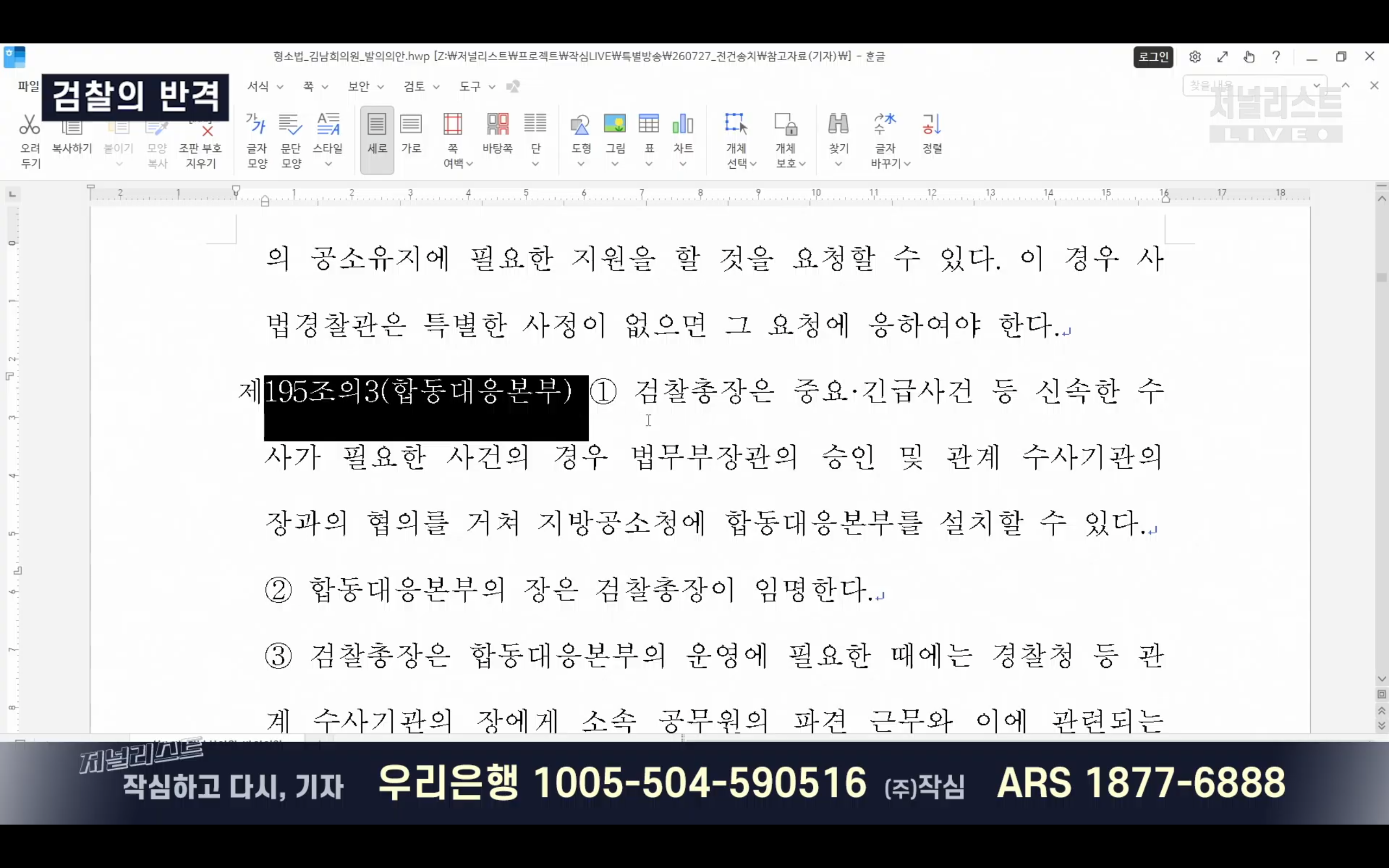The width and height of the screenshot is (1389, 868).
Task: Click the find previous up-arrow button
Action: coord(1346,86)
